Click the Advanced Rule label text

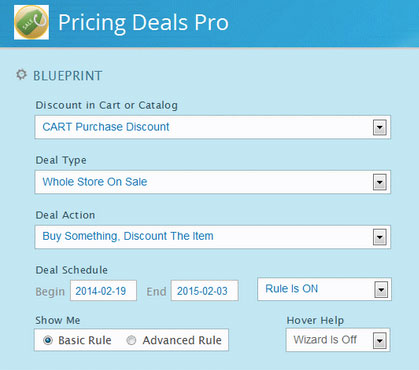[182, 340]
